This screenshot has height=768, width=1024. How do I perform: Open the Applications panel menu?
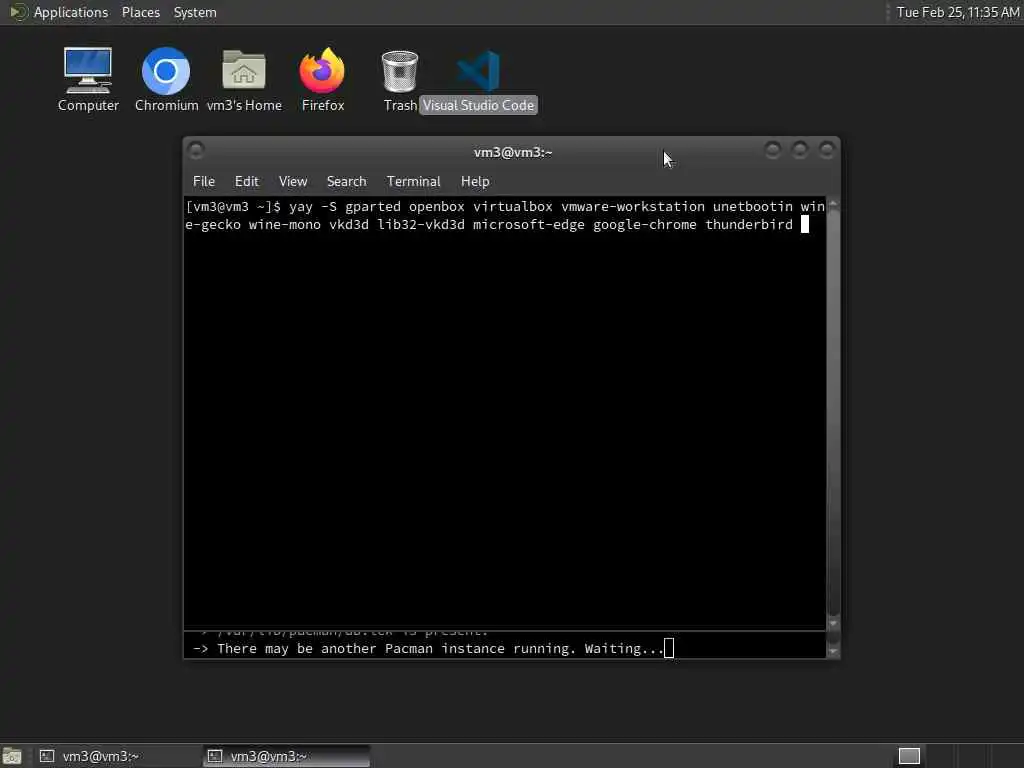click(71, 12)
